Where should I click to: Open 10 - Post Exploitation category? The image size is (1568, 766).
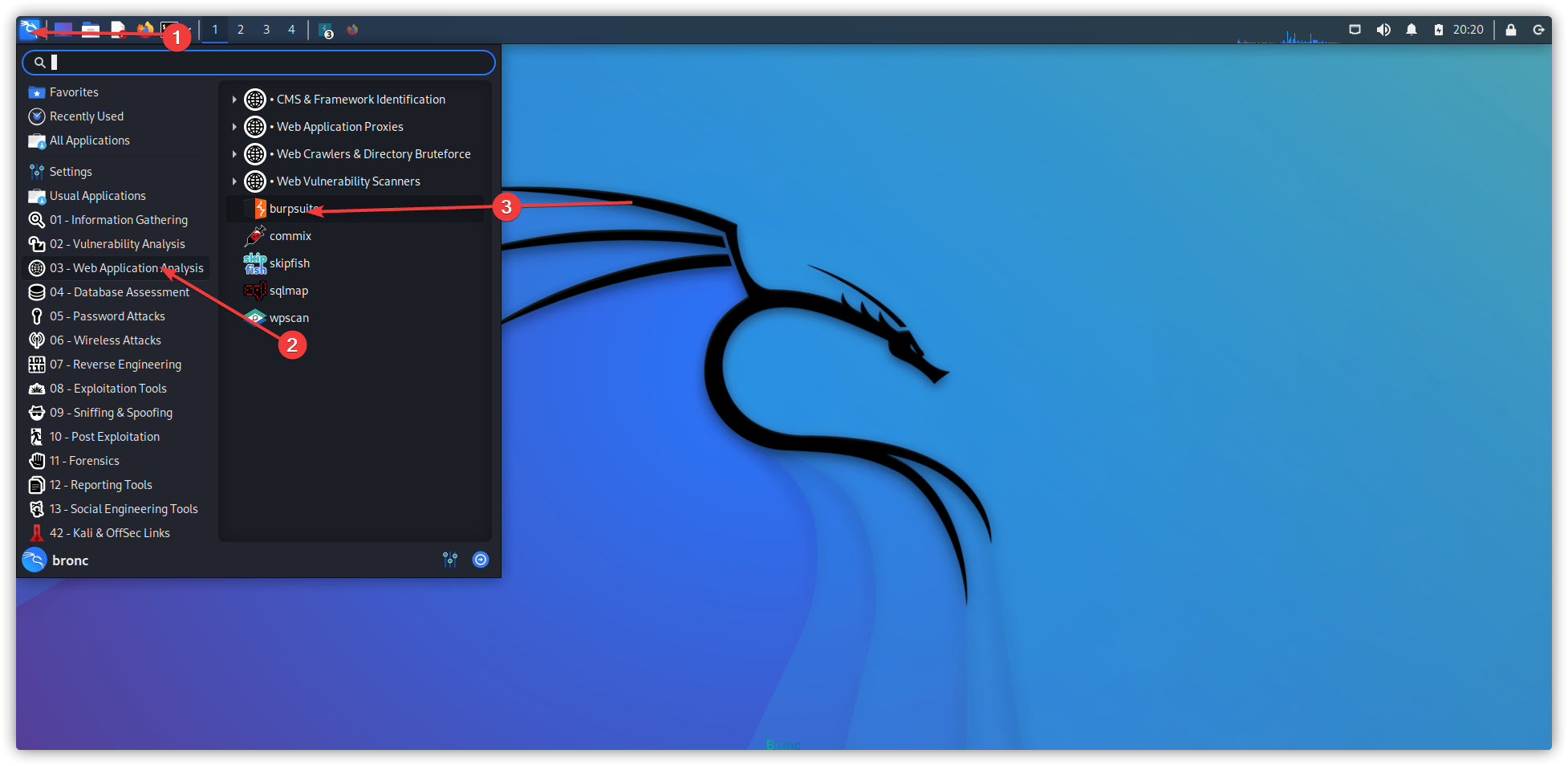point(116,437)
